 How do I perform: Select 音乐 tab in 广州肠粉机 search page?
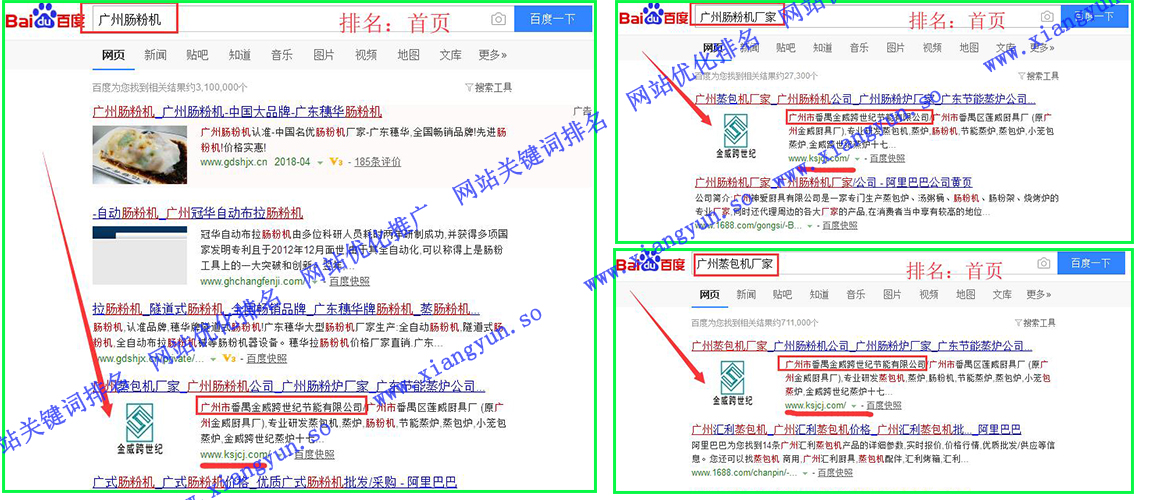click(x=282, y=55)
